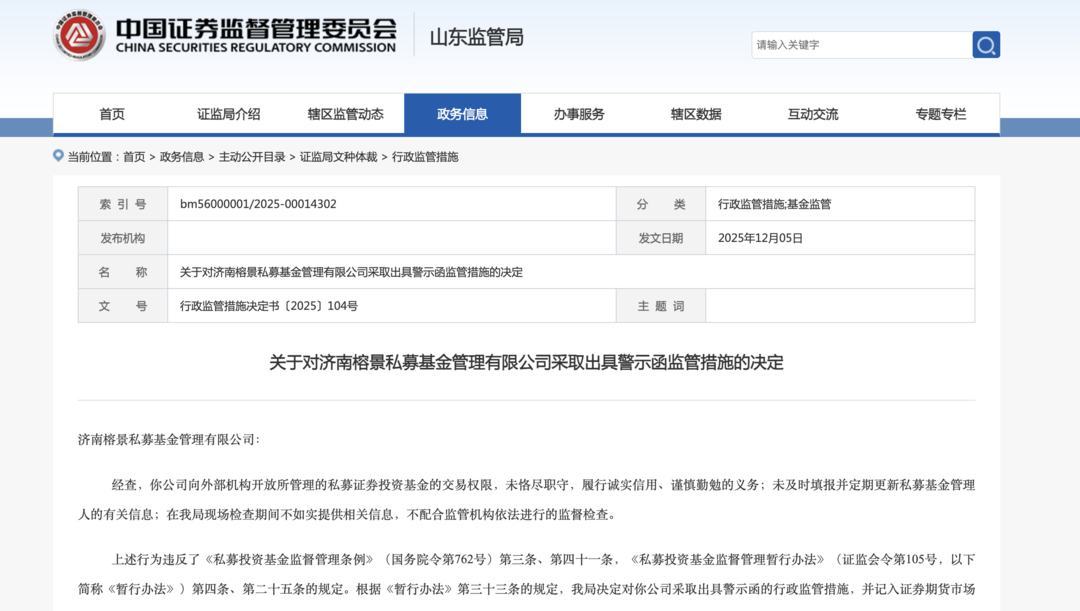Image resolution: width=1080 pixels, height=611 pixels.
Task: Click the 行政监管措施 breadcrumb link
Action: pyautogui.click(x=425, y=157)
